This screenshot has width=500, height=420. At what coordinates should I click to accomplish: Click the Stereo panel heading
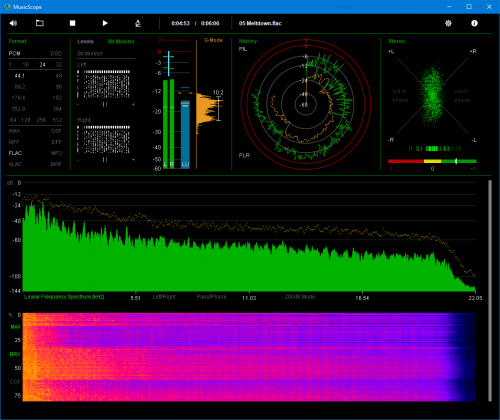[x=397, y=41]
